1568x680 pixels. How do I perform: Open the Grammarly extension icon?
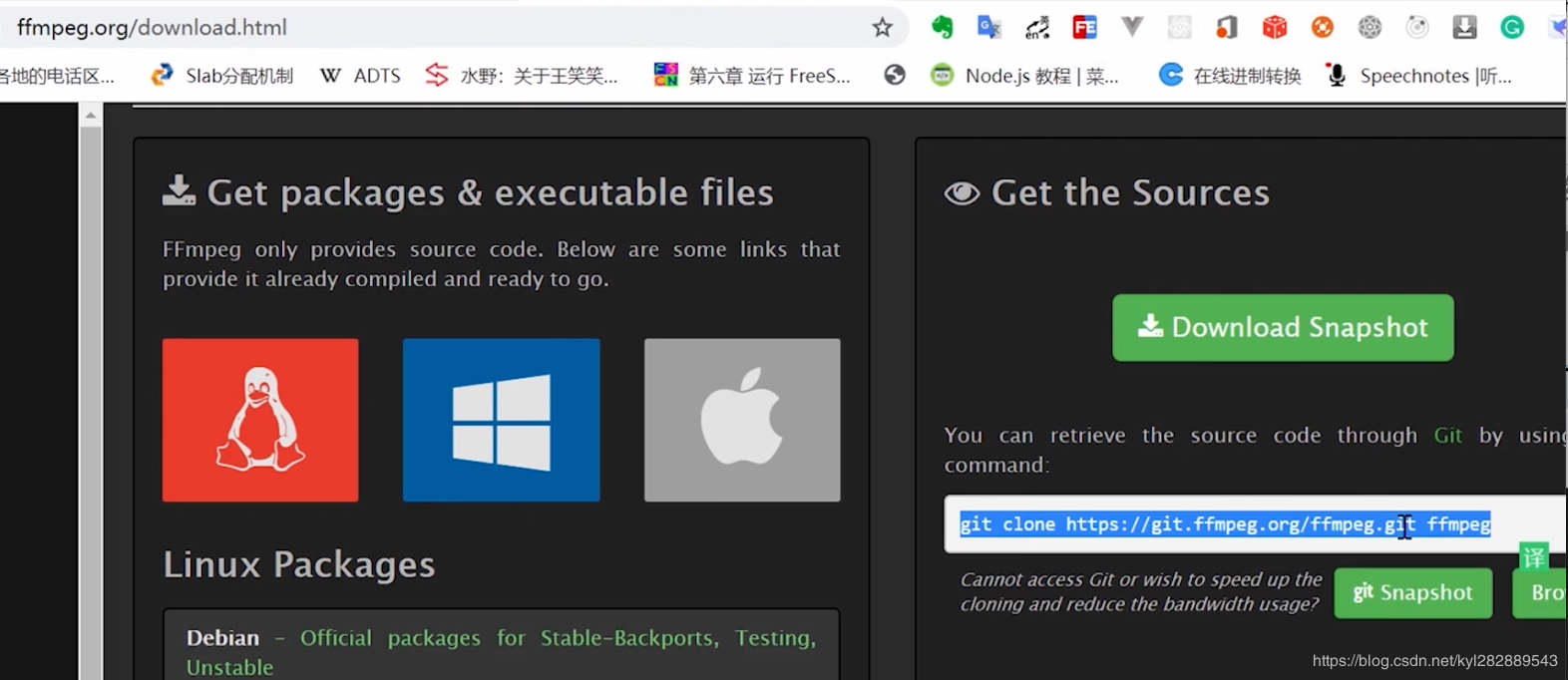1512,28
